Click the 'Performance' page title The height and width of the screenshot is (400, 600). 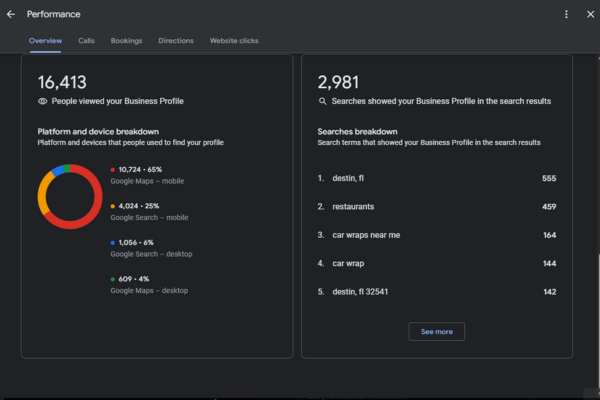[54, 15]
